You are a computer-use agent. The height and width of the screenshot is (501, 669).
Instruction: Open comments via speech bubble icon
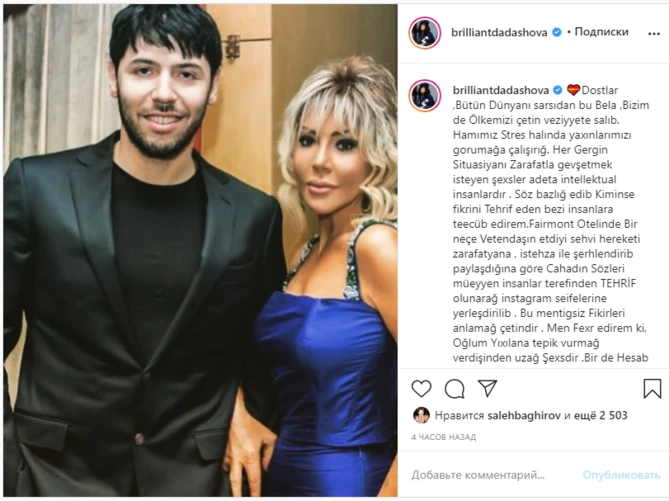click(454, 389)
